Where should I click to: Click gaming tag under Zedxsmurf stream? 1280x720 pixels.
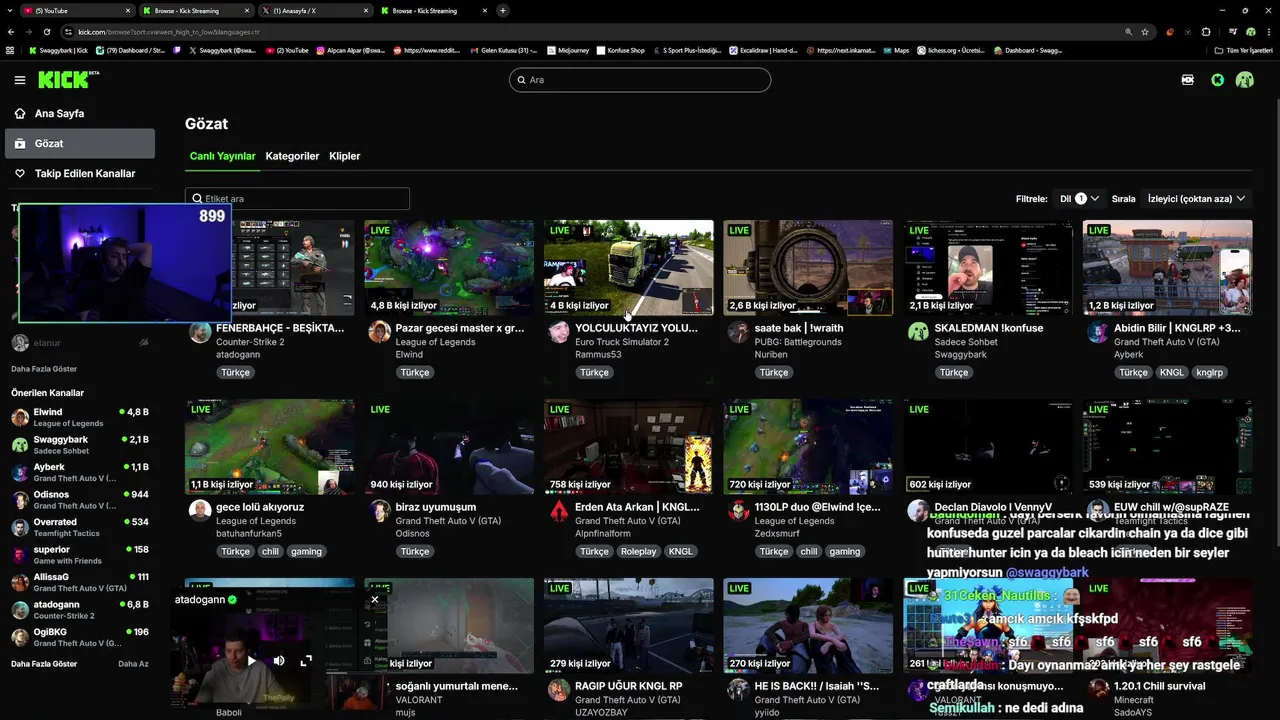click(x=844, y=552)
